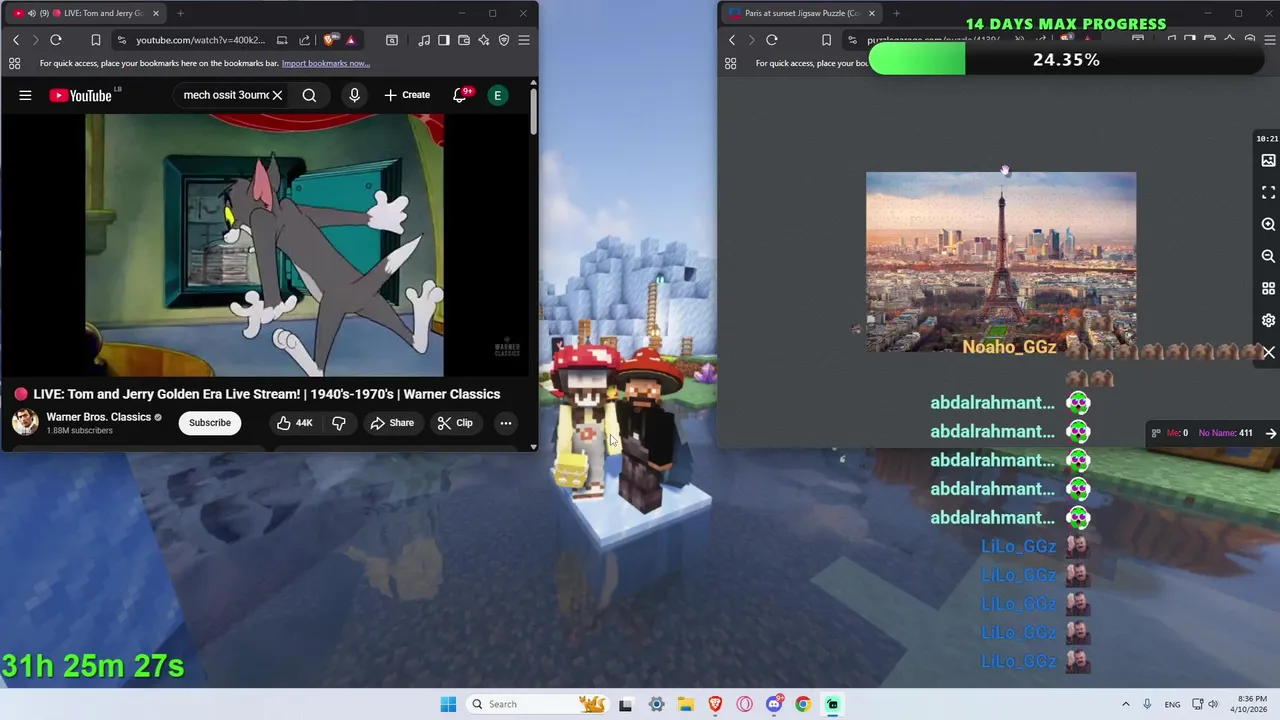
Task: Open Chrome from the taskbar
Action: 803,704
